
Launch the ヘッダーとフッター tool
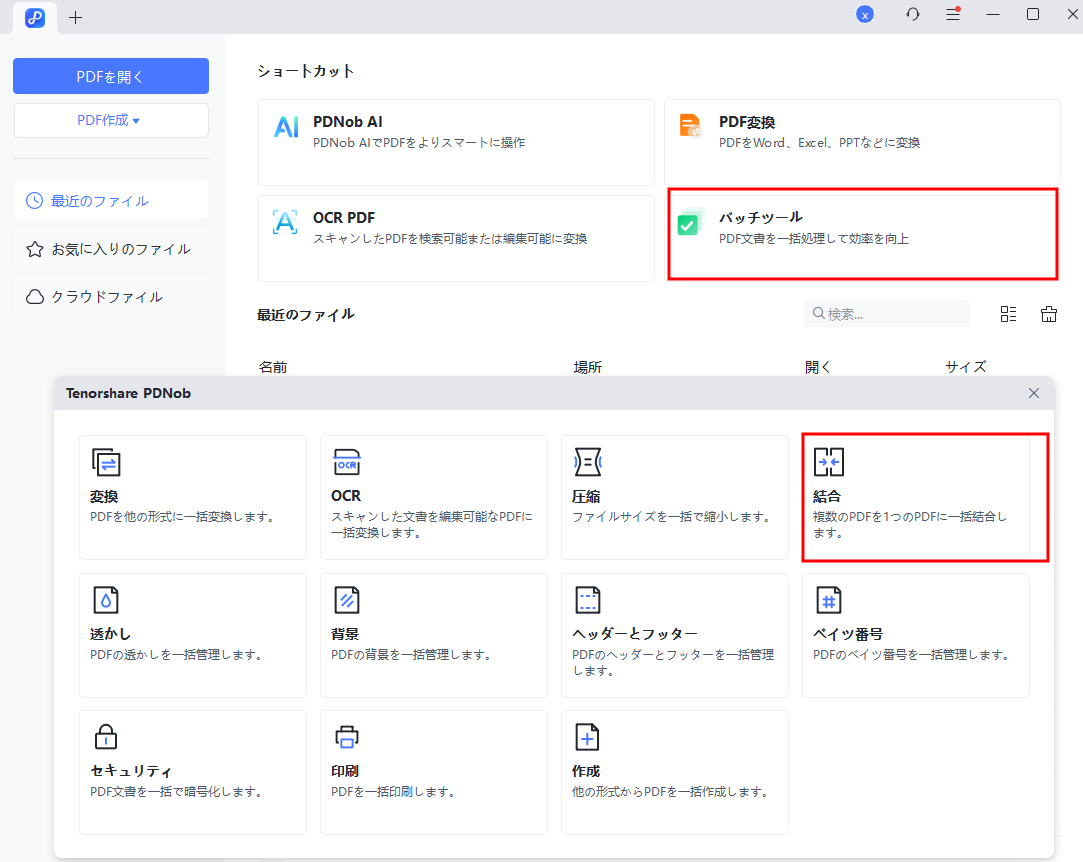pyautogui.click(x=675, y=635)
